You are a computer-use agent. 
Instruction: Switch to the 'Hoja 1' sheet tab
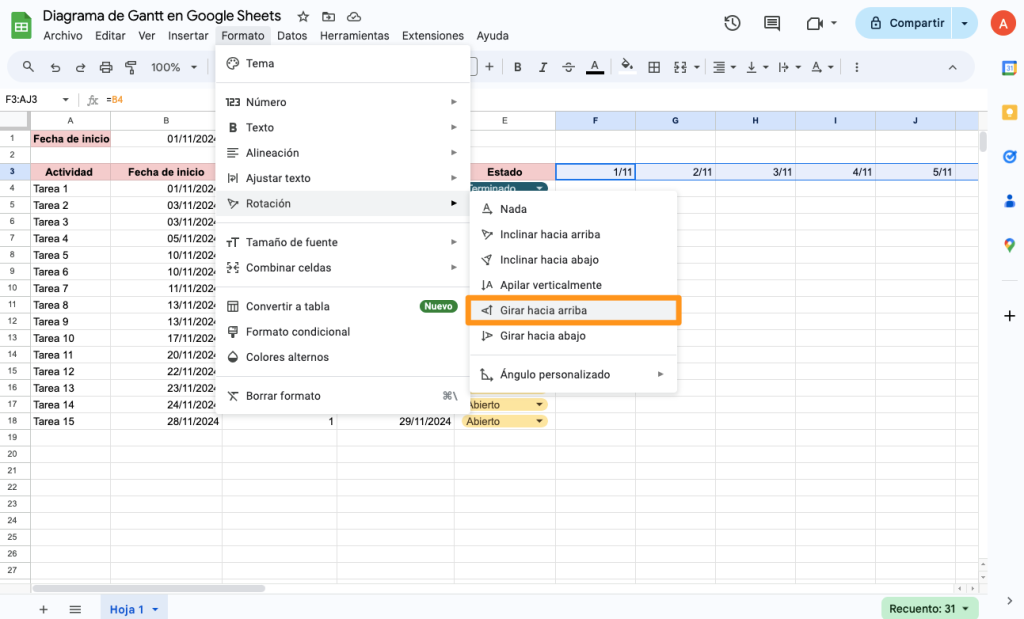(129, 608)
